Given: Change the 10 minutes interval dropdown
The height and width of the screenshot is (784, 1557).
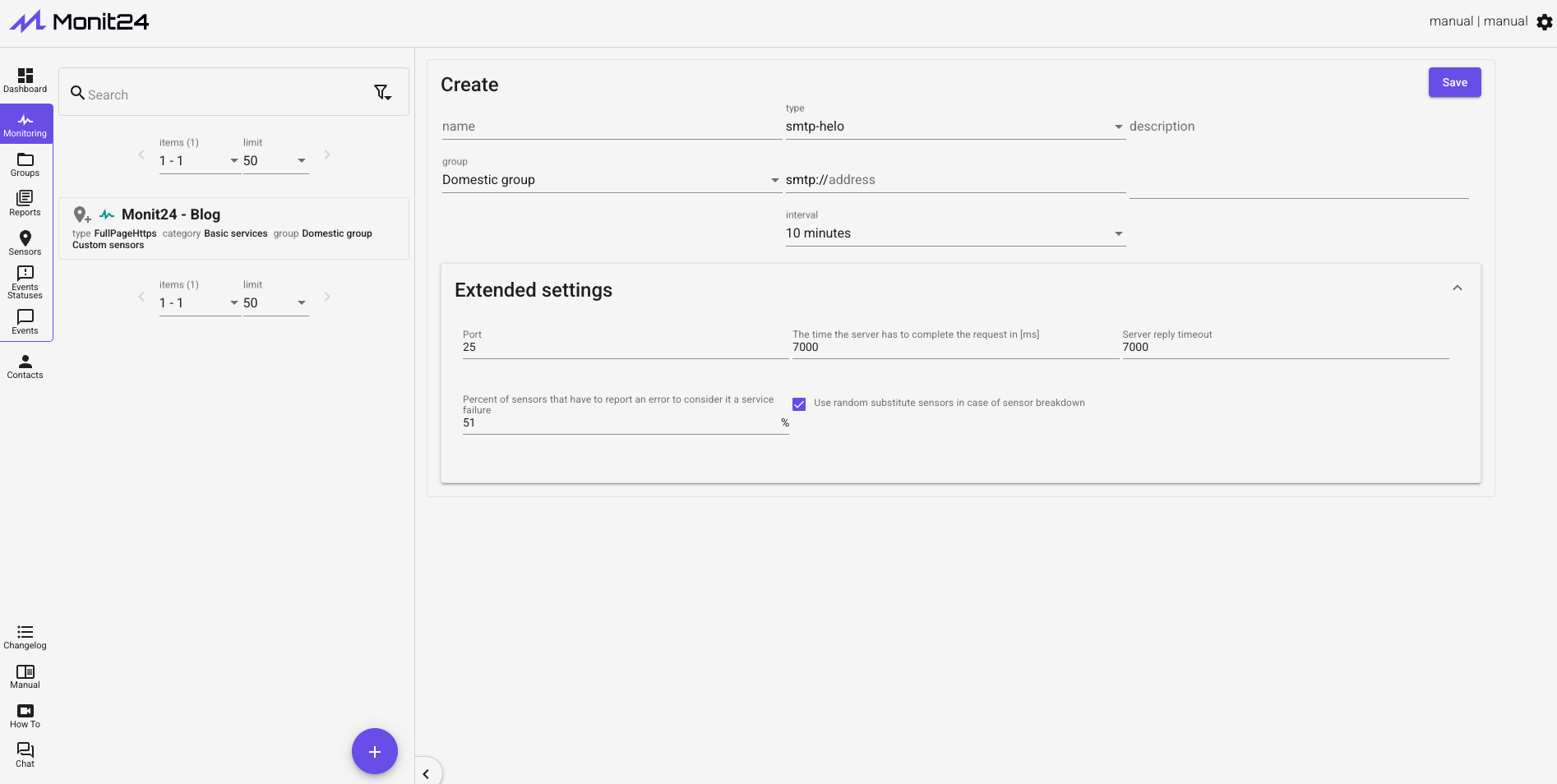Looking at the screenshot, I should tap(954, 233).
